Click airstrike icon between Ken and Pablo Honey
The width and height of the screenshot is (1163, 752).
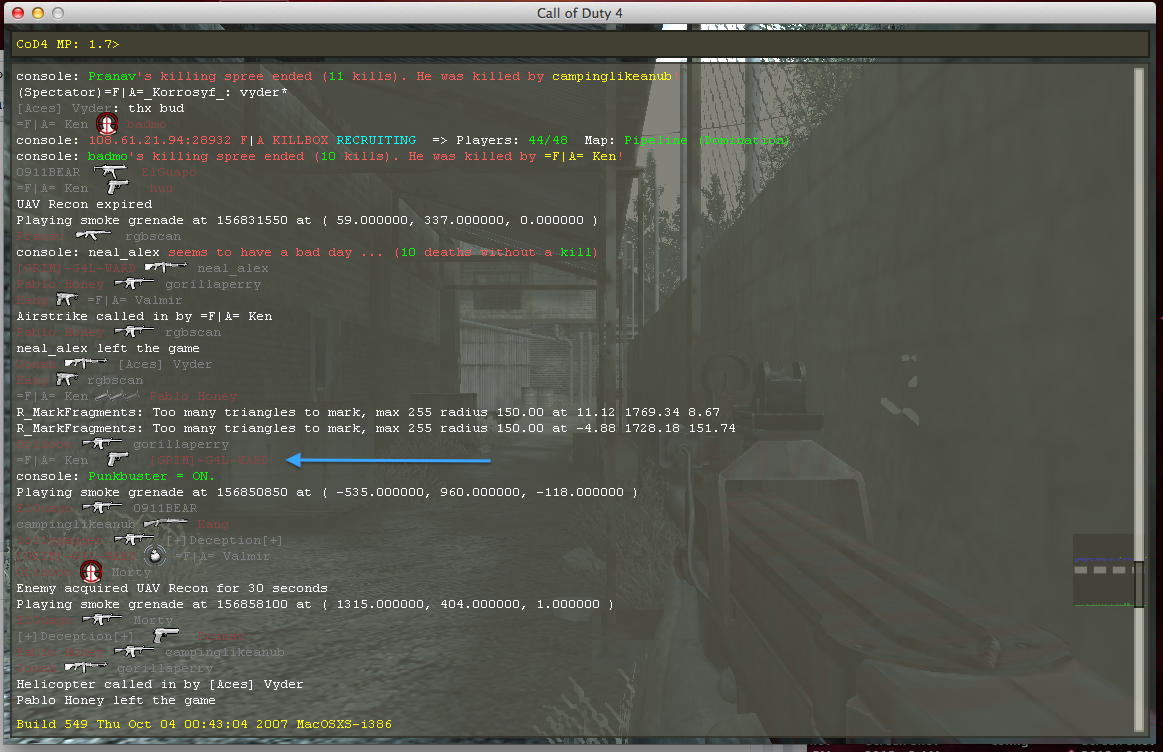pyautogui.click(x=117, y=395)
